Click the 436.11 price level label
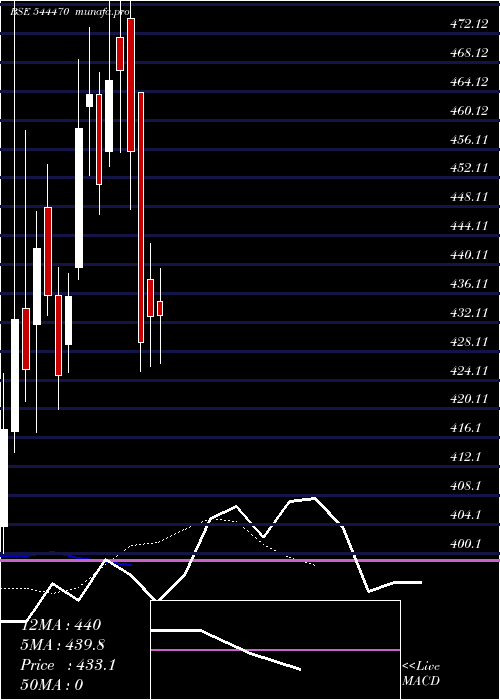Image resolution: width=500 pixels, height=700 pixels. (469, 284)
